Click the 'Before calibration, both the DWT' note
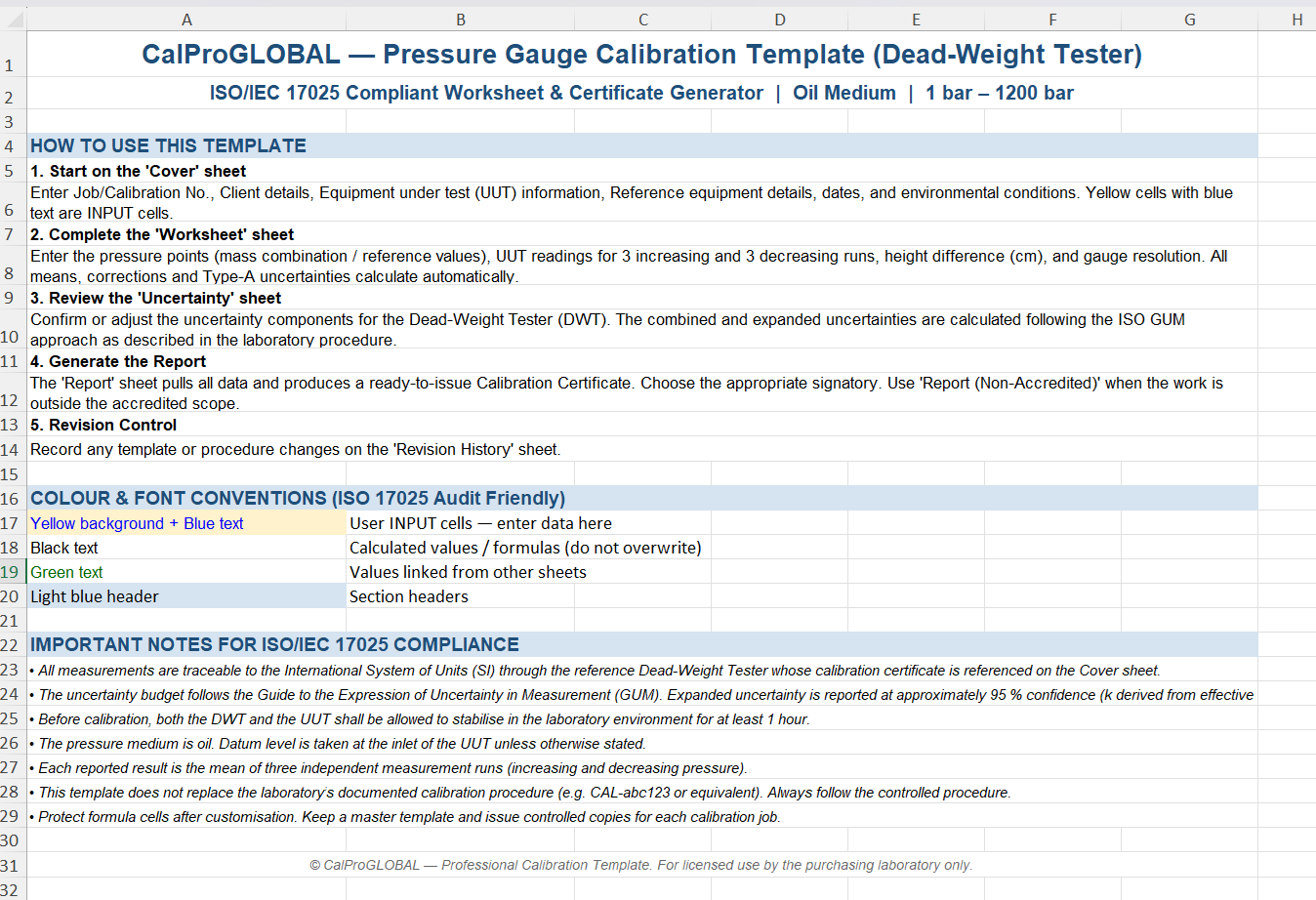 point(642,718)
